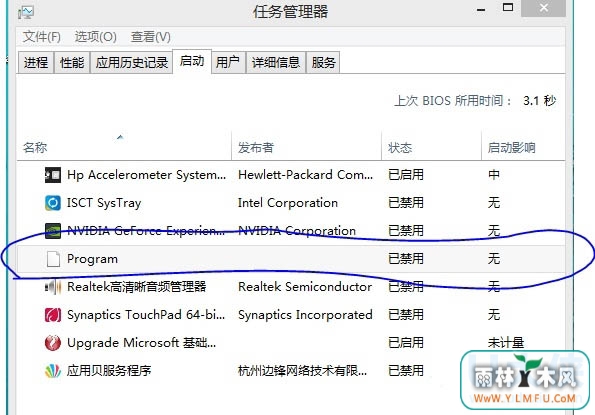Click publisher Intel Corporation
The width and height of the screenshot is (595, 415).
pos(288,203)
